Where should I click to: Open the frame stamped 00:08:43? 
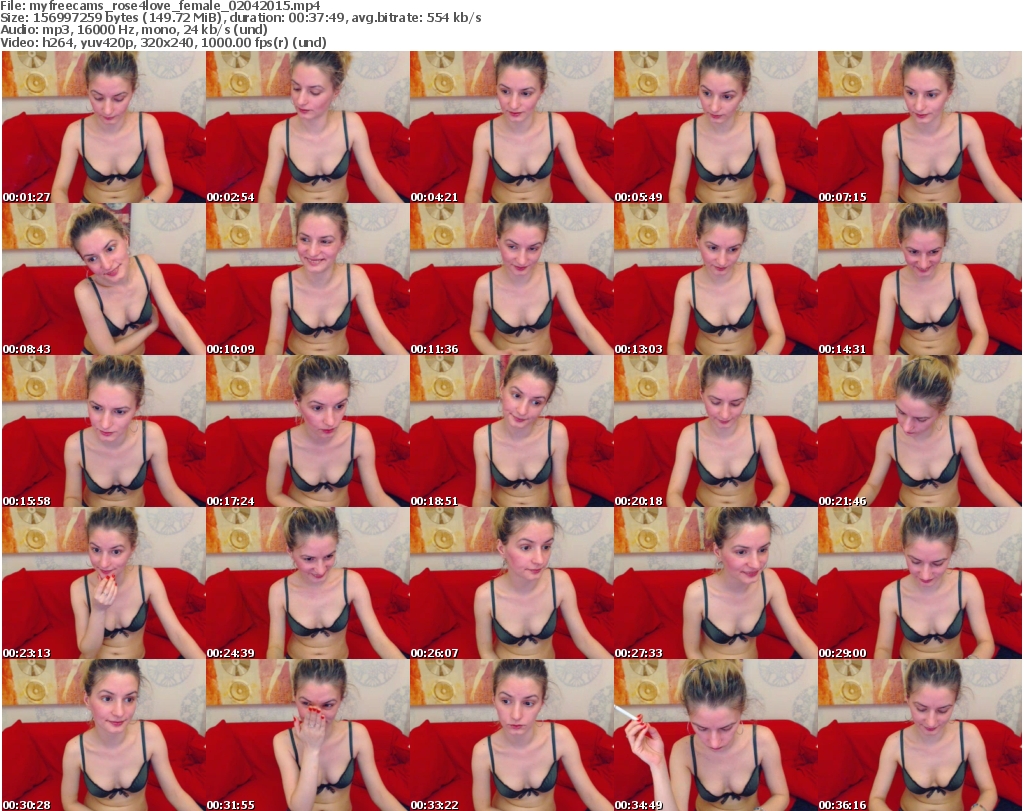pyautogui.click(x=103, y=279)
